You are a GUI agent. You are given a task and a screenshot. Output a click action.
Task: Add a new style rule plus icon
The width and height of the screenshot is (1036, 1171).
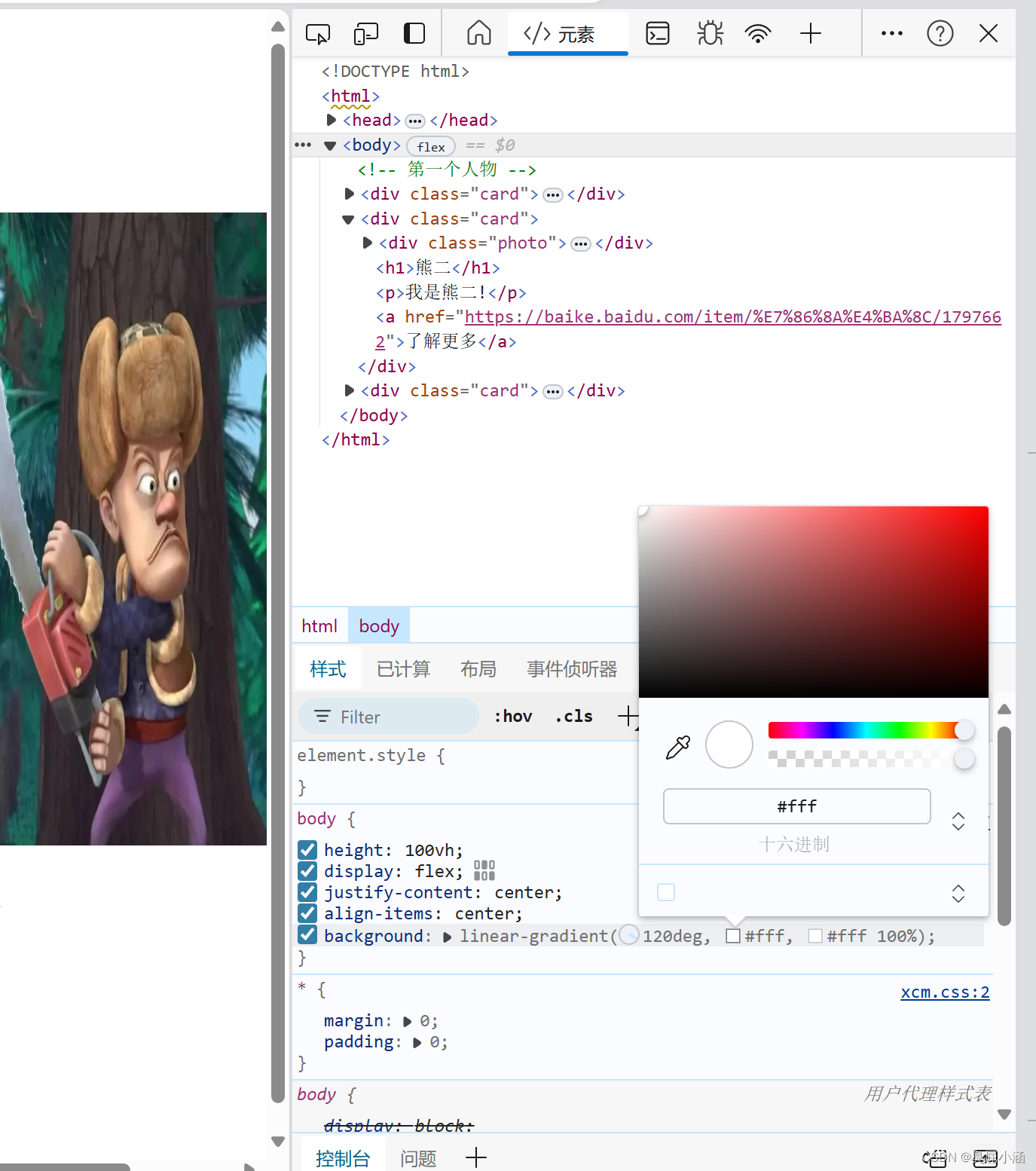tap(628, 716)
